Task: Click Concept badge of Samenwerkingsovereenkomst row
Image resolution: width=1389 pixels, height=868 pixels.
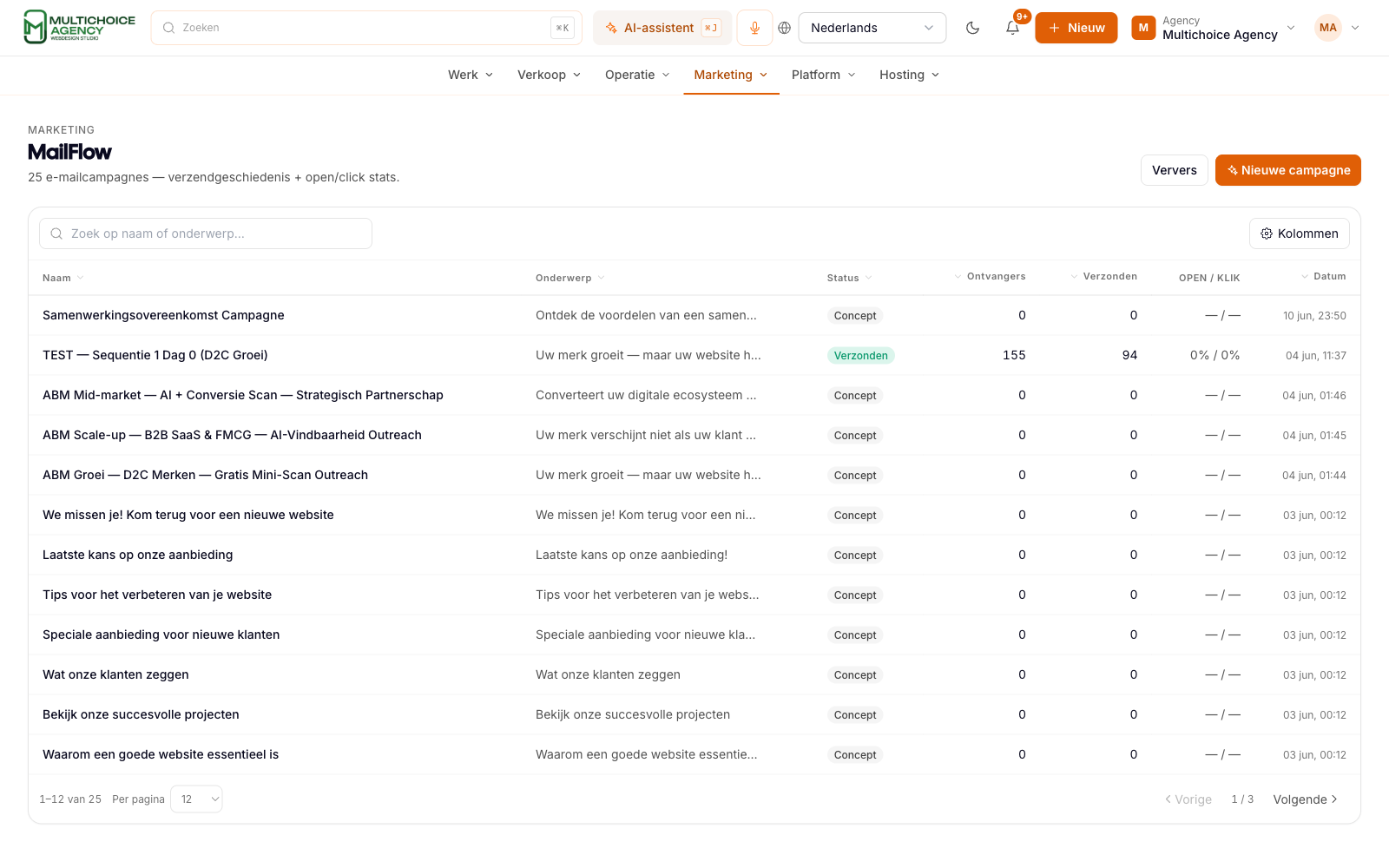Action: (x=855, y=315)
